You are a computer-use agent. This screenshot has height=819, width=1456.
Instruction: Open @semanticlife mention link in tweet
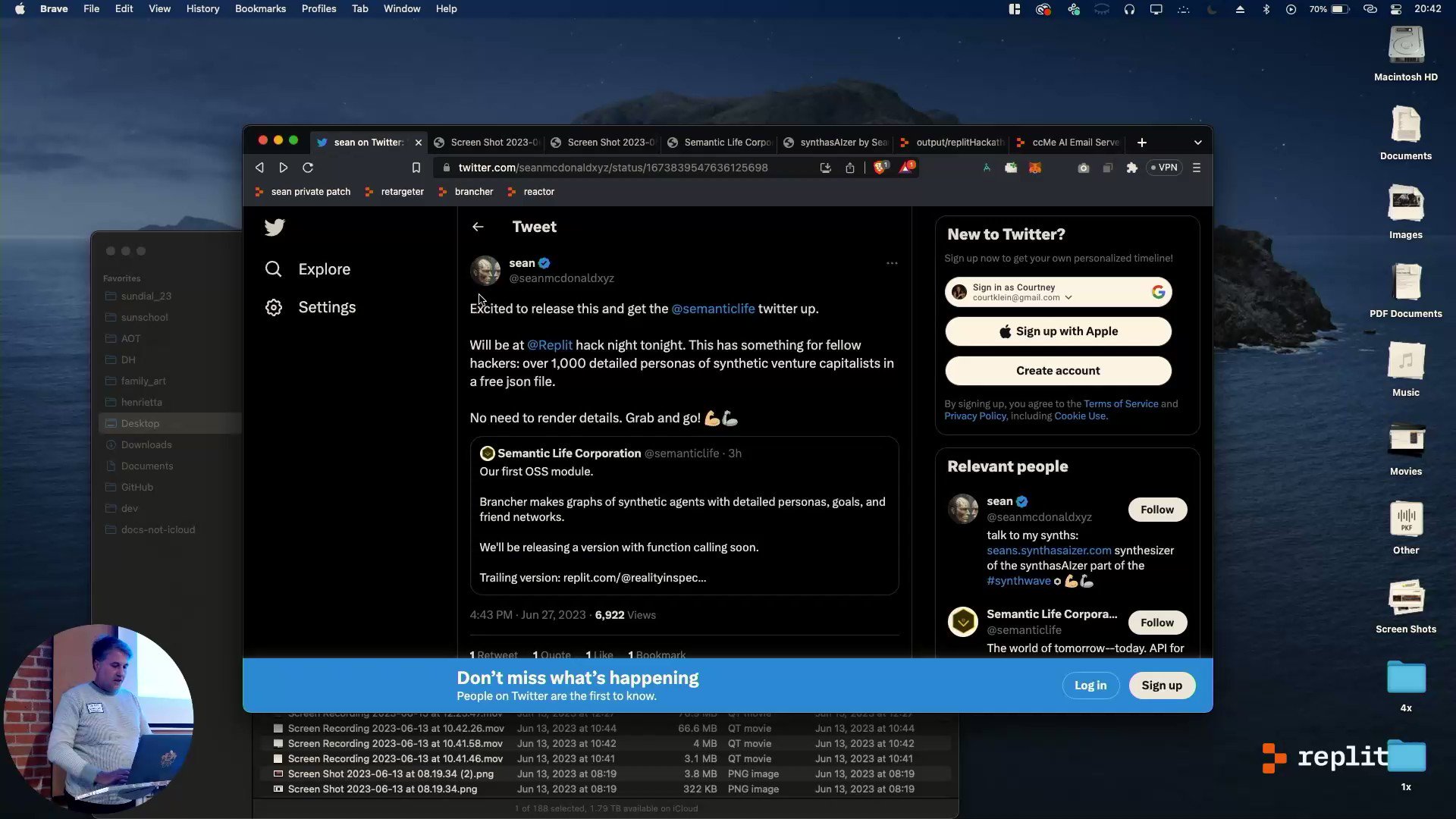point(713,309)
